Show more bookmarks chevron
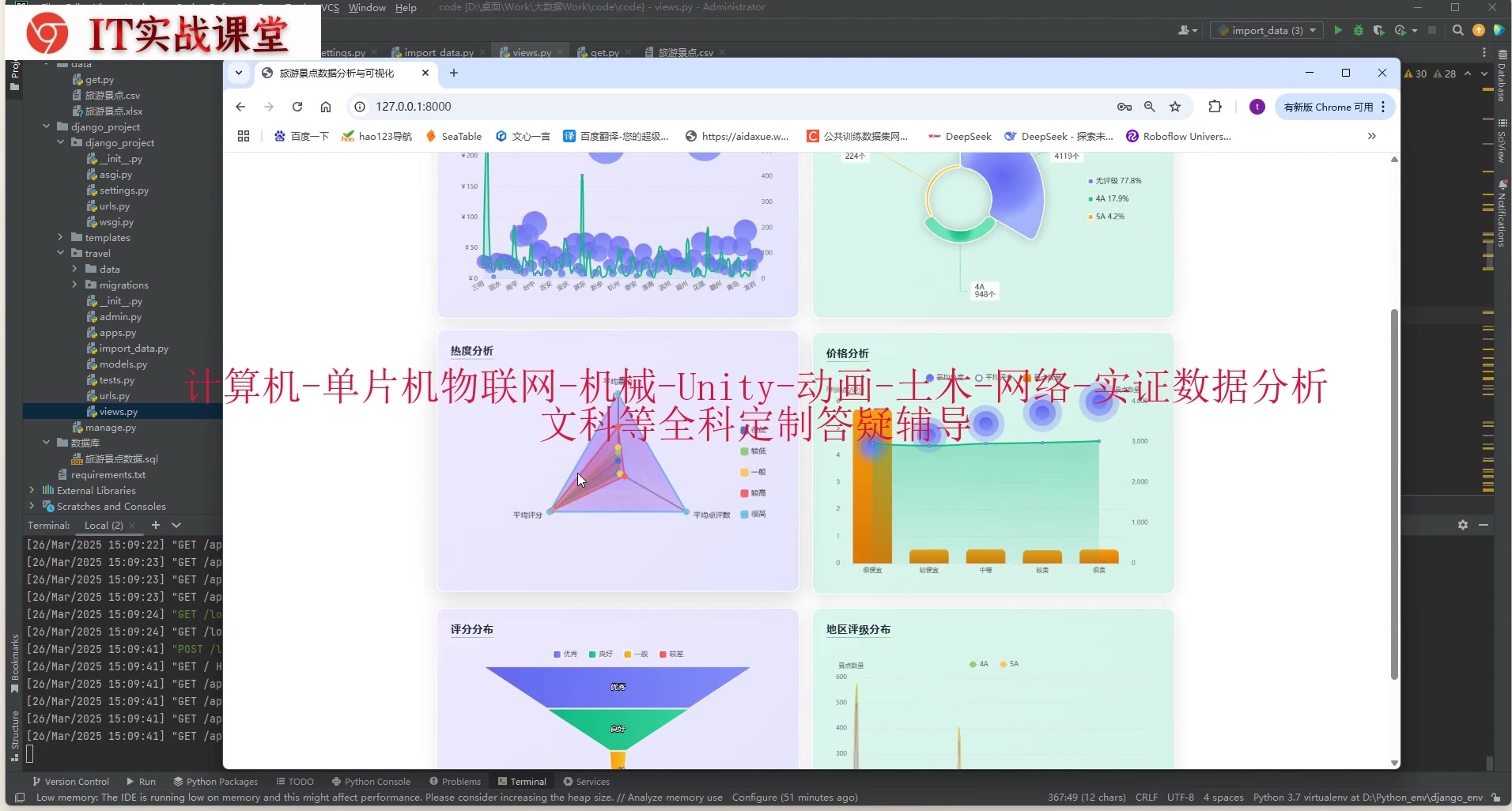The height and width of the screenshot is (811, 1512). [1372, 136]
